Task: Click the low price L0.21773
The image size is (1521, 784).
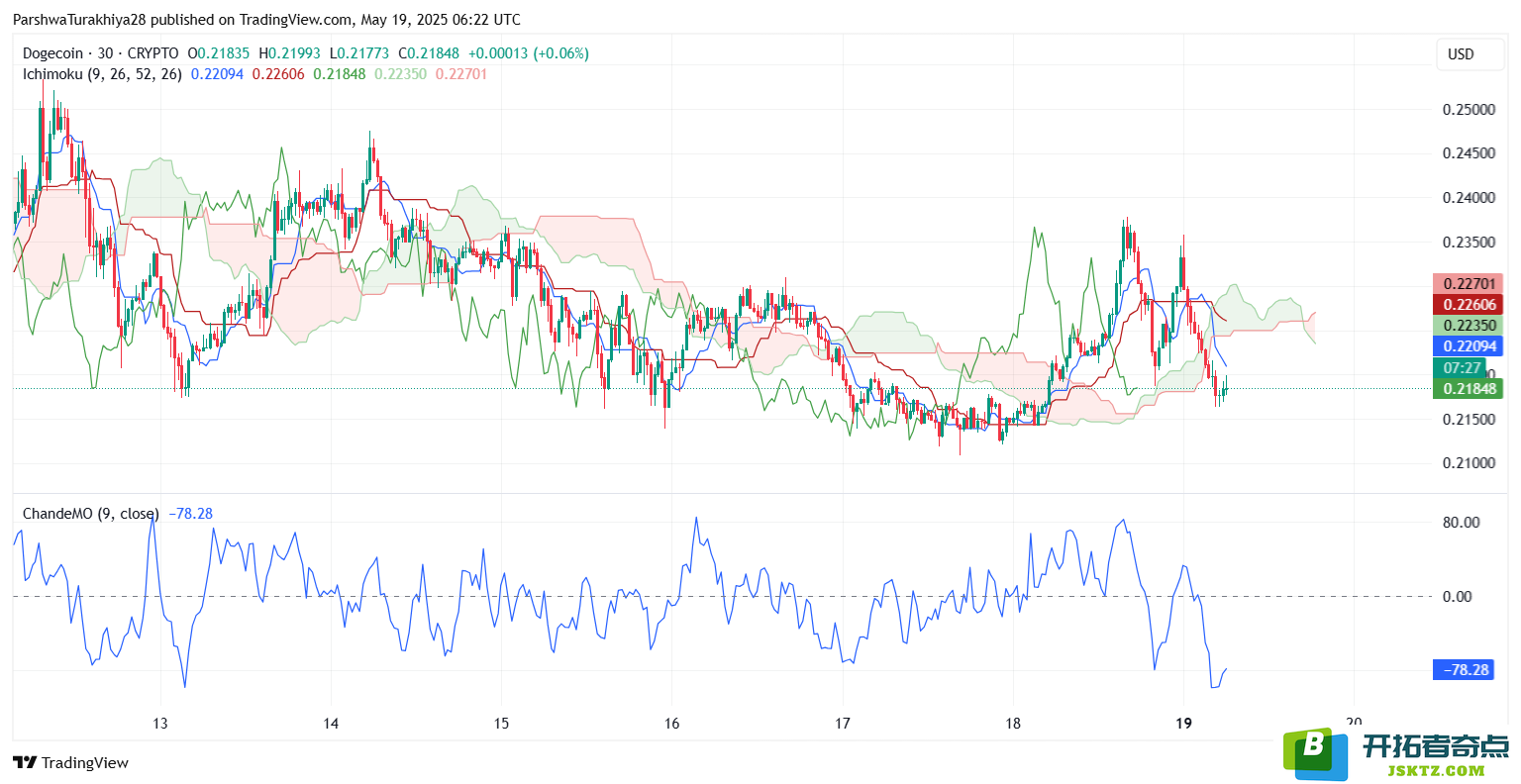Action: click(x=358, y=53)
